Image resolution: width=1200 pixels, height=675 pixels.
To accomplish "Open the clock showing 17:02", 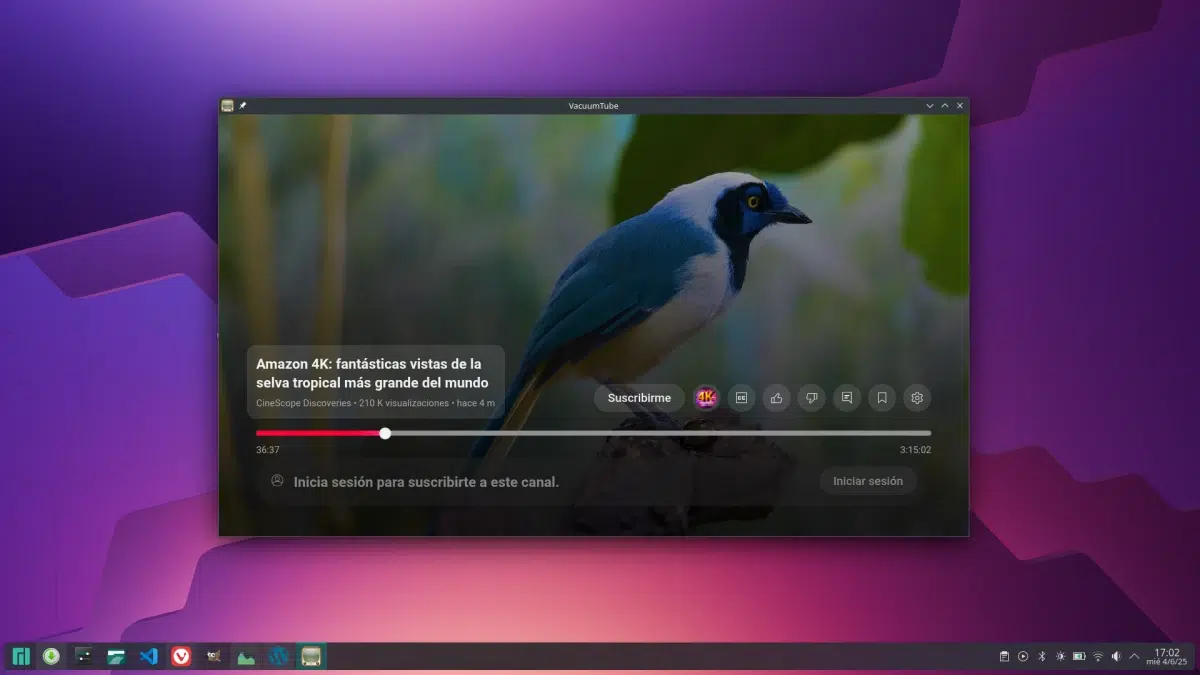I will (1167, 656).
